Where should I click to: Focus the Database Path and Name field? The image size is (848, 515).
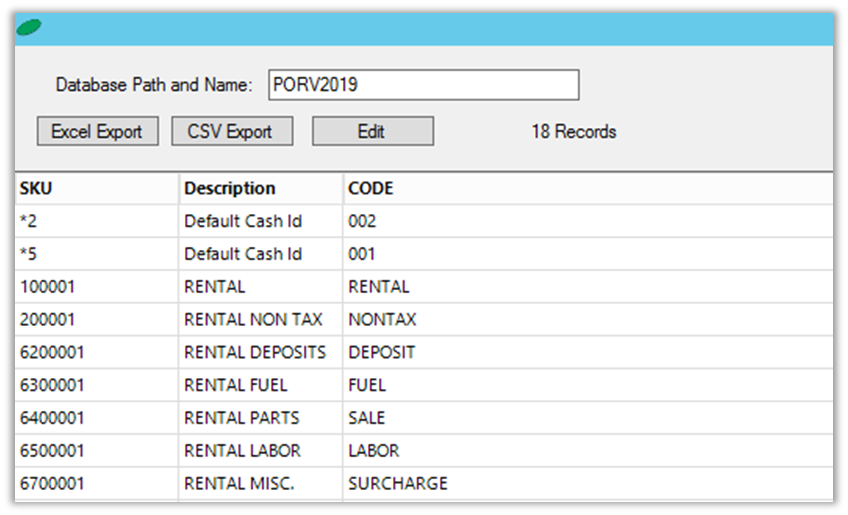423,85
